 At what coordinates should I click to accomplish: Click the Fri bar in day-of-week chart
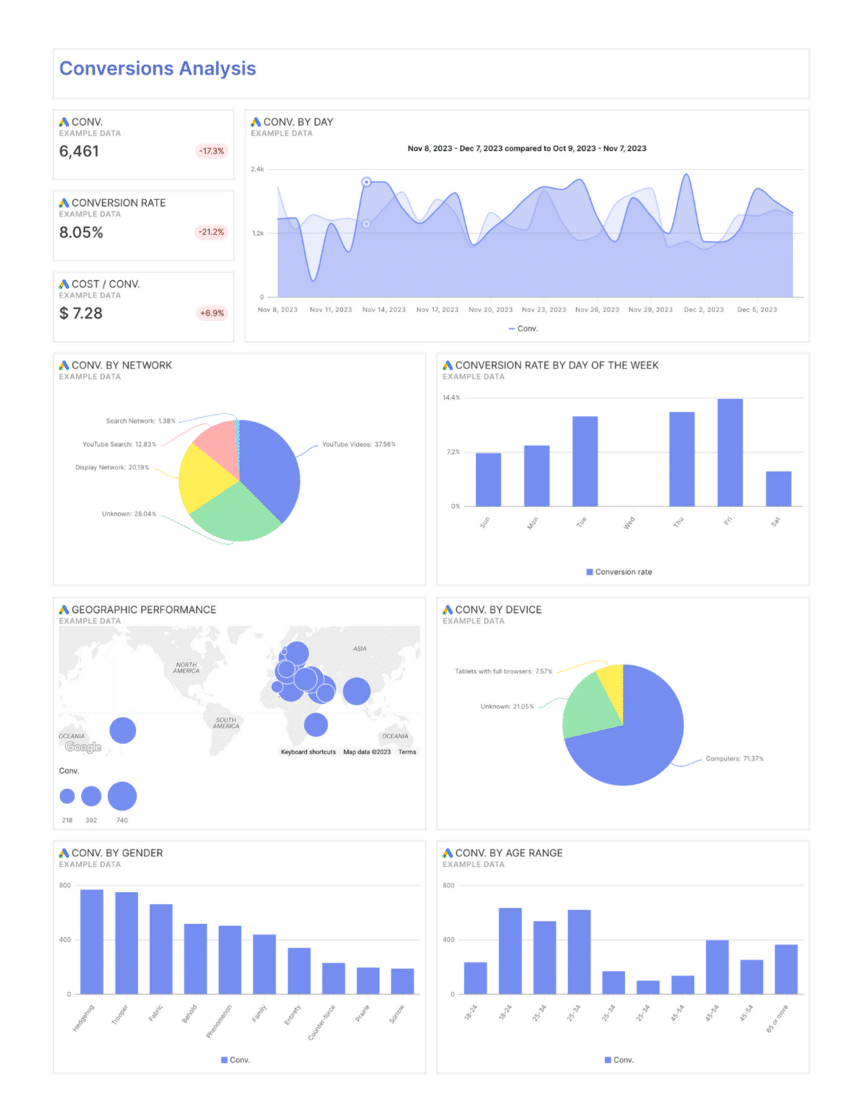pyautogui.click(x=730, y=453)
